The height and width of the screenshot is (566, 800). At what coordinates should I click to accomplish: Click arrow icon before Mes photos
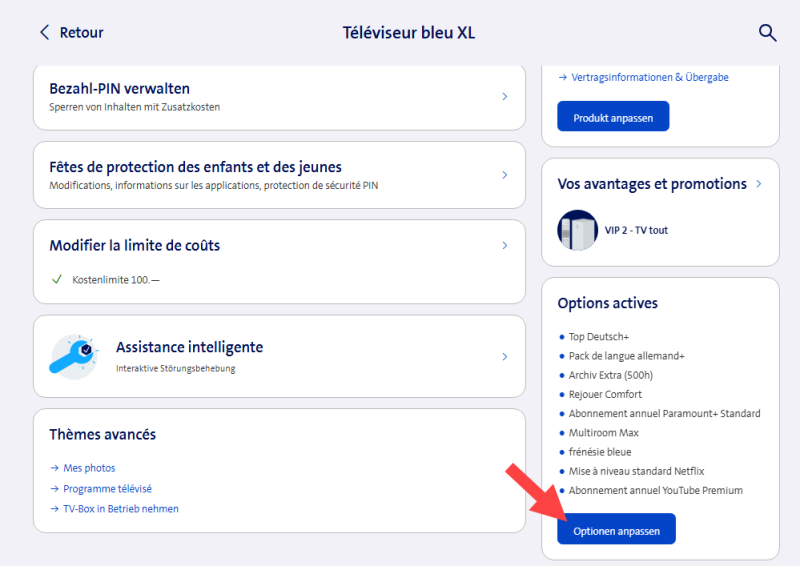tap(55, 468)
